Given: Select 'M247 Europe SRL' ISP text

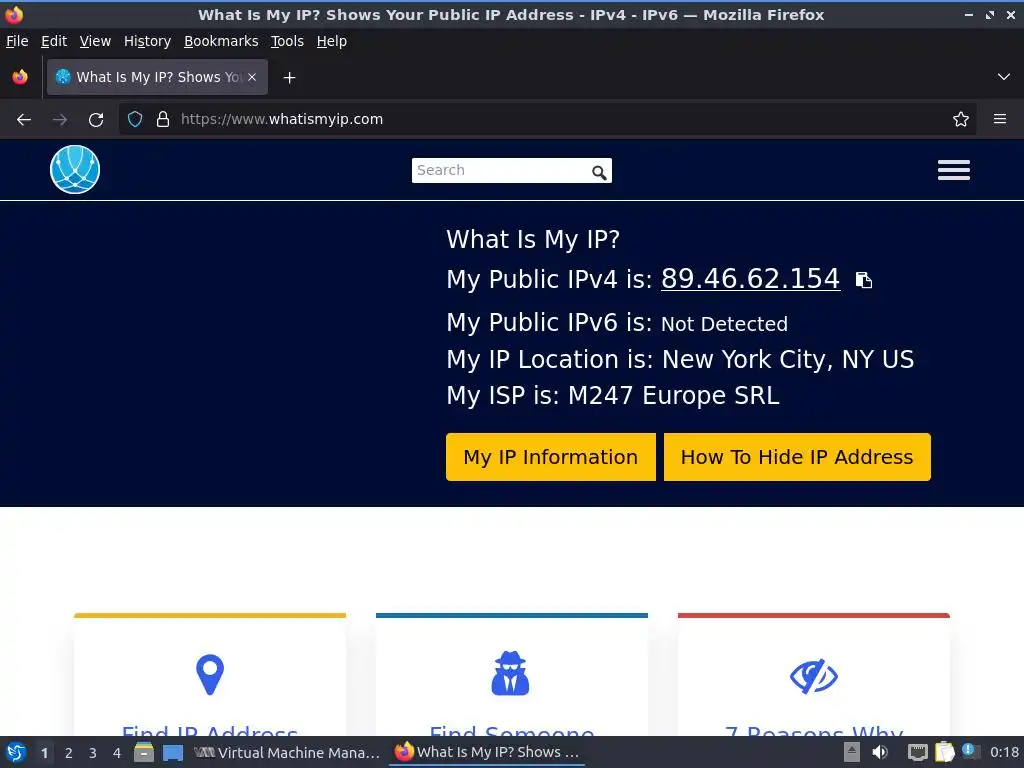Looking at the screenshot, I should (x=673, y=396).
